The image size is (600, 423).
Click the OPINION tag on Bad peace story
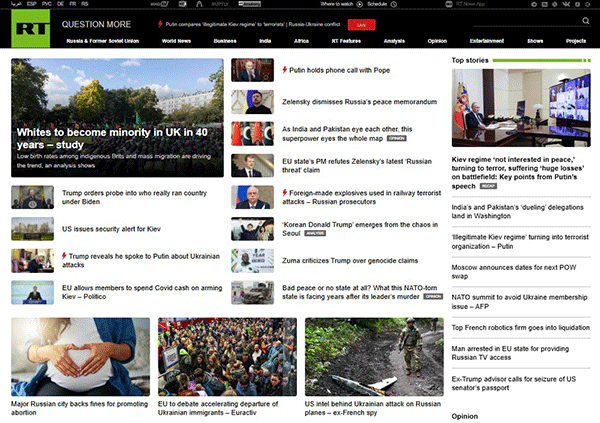click(x=433, y=296)
